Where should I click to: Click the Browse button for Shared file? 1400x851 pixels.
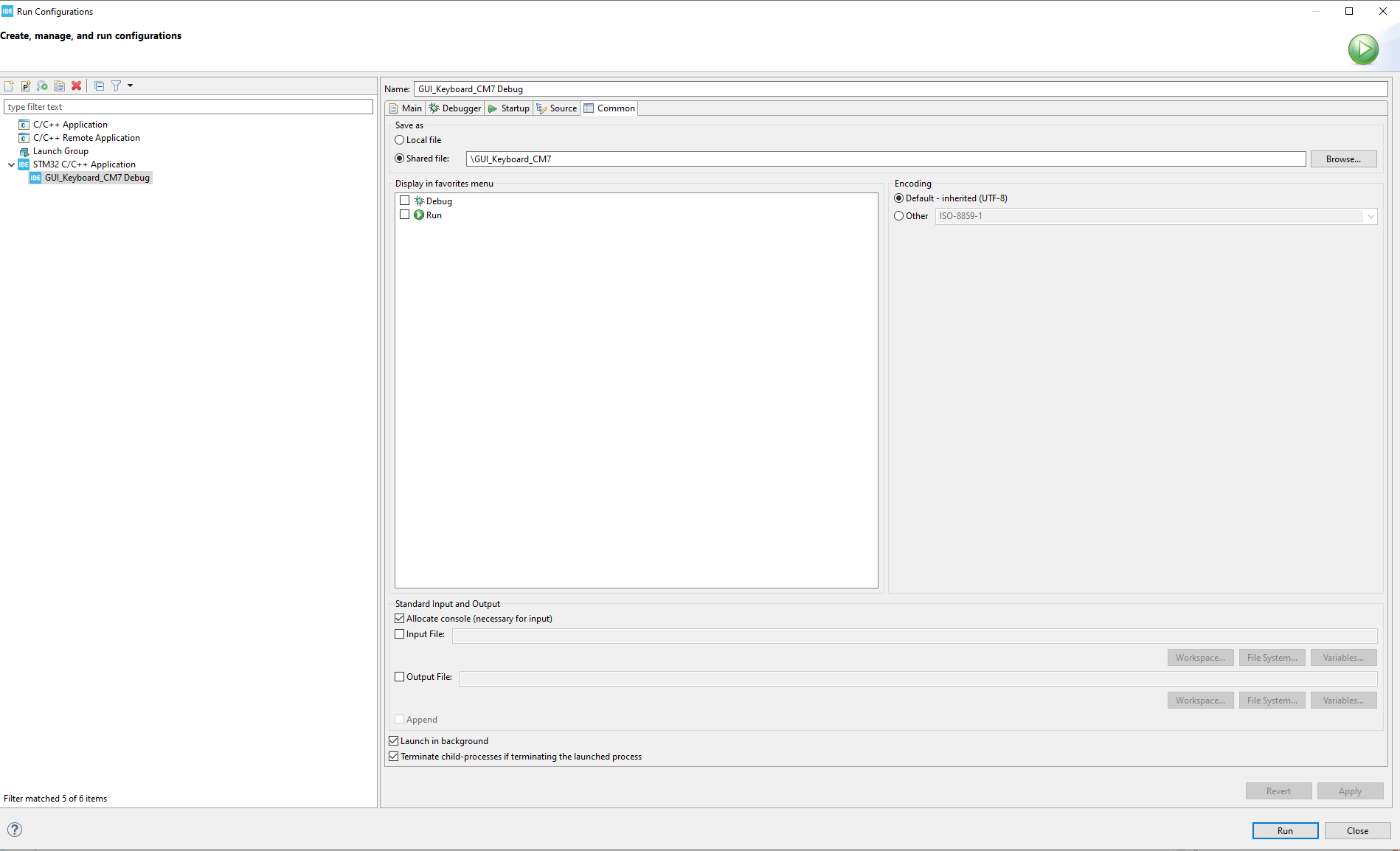click(1342, 159)
